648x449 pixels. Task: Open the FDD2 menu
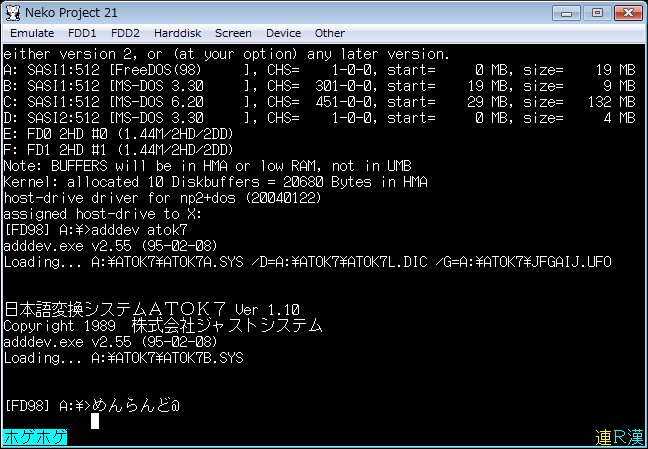(125, 33)
